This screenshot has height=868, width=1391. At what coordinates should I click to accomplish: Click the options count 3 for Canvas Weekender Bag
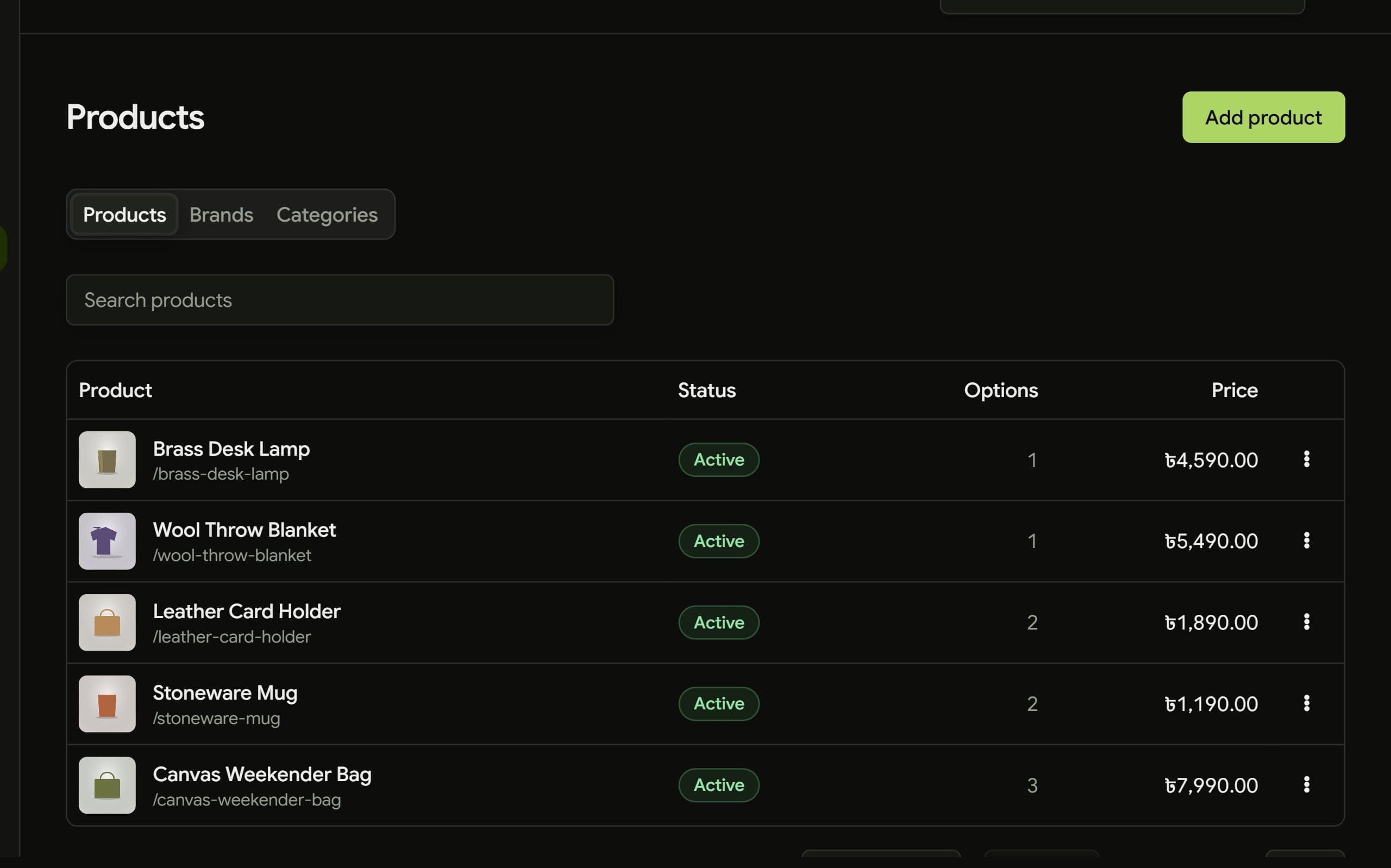1032,785
